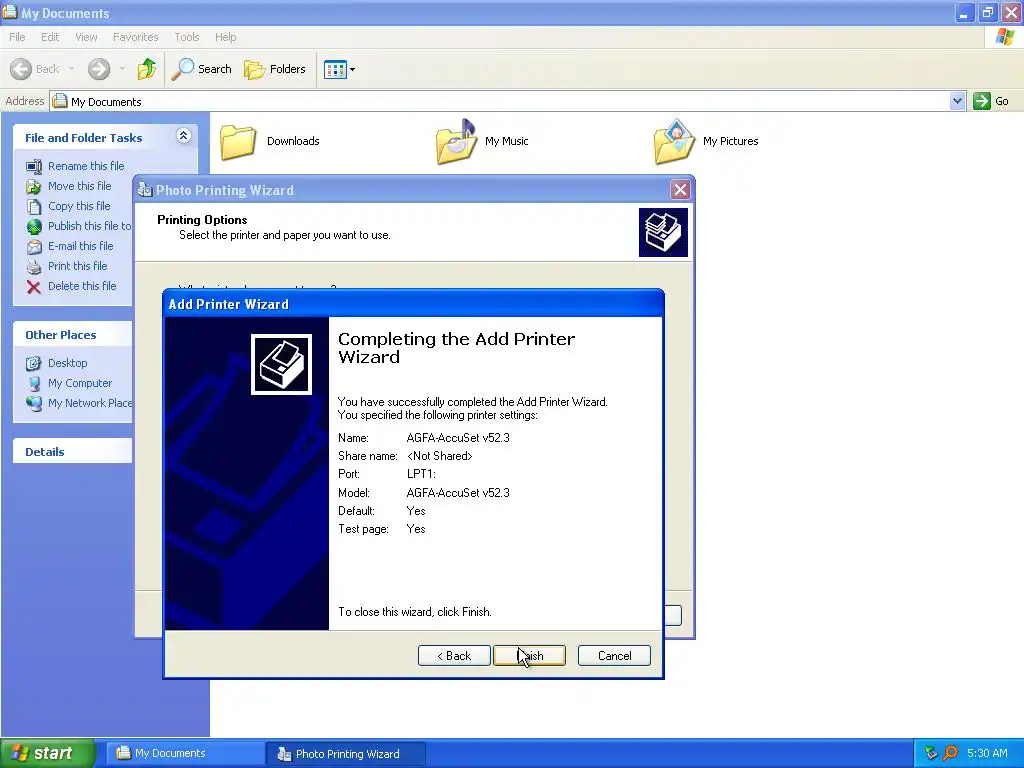Image resolution: width=1024 pixels, height=768 pixels.
Task: Expand the Address bar dropdown
Action: coord(957,101)
